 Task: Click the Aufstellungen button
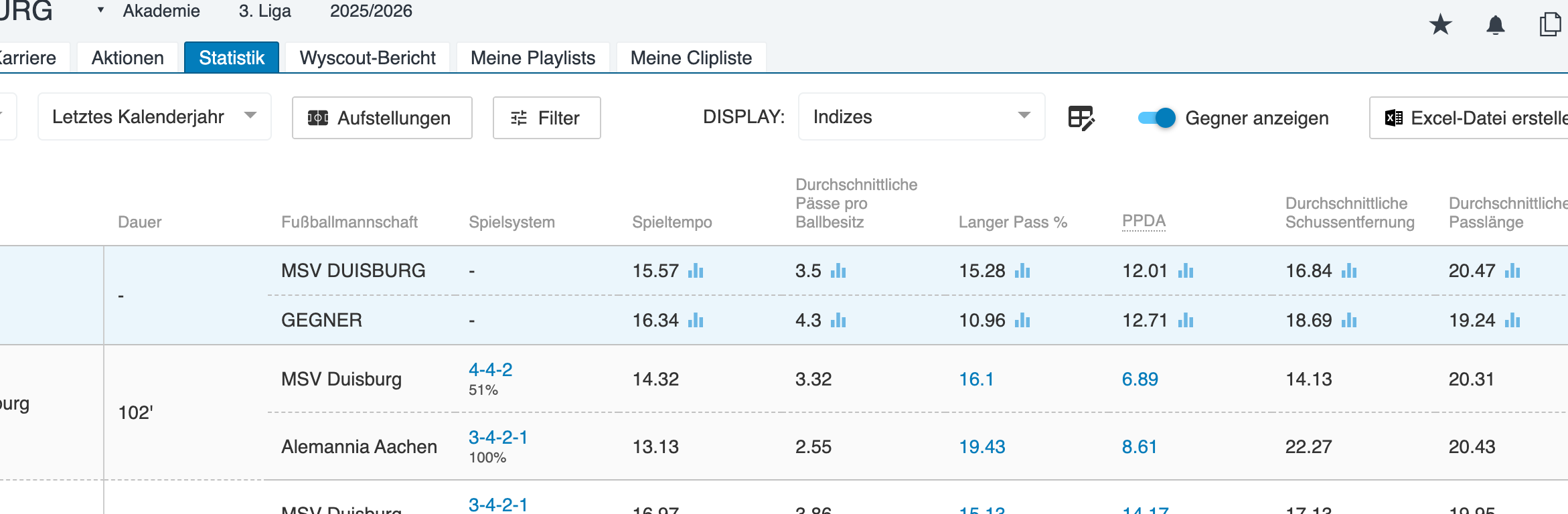pos(382,118)
